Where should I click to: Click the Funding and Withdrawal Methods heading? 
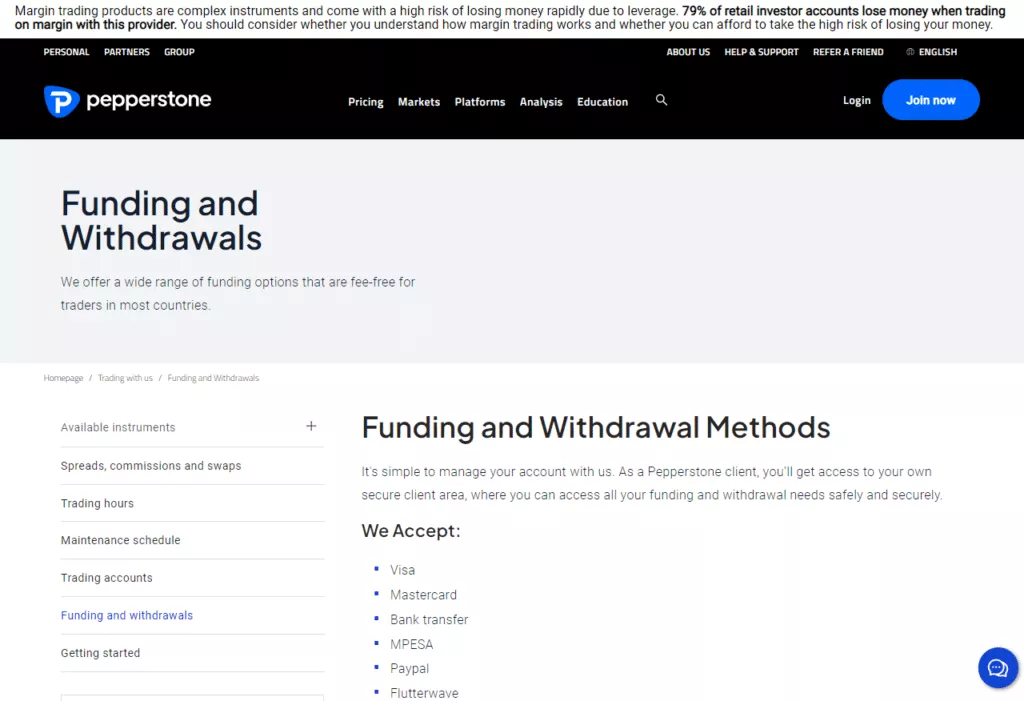[596, 428]
